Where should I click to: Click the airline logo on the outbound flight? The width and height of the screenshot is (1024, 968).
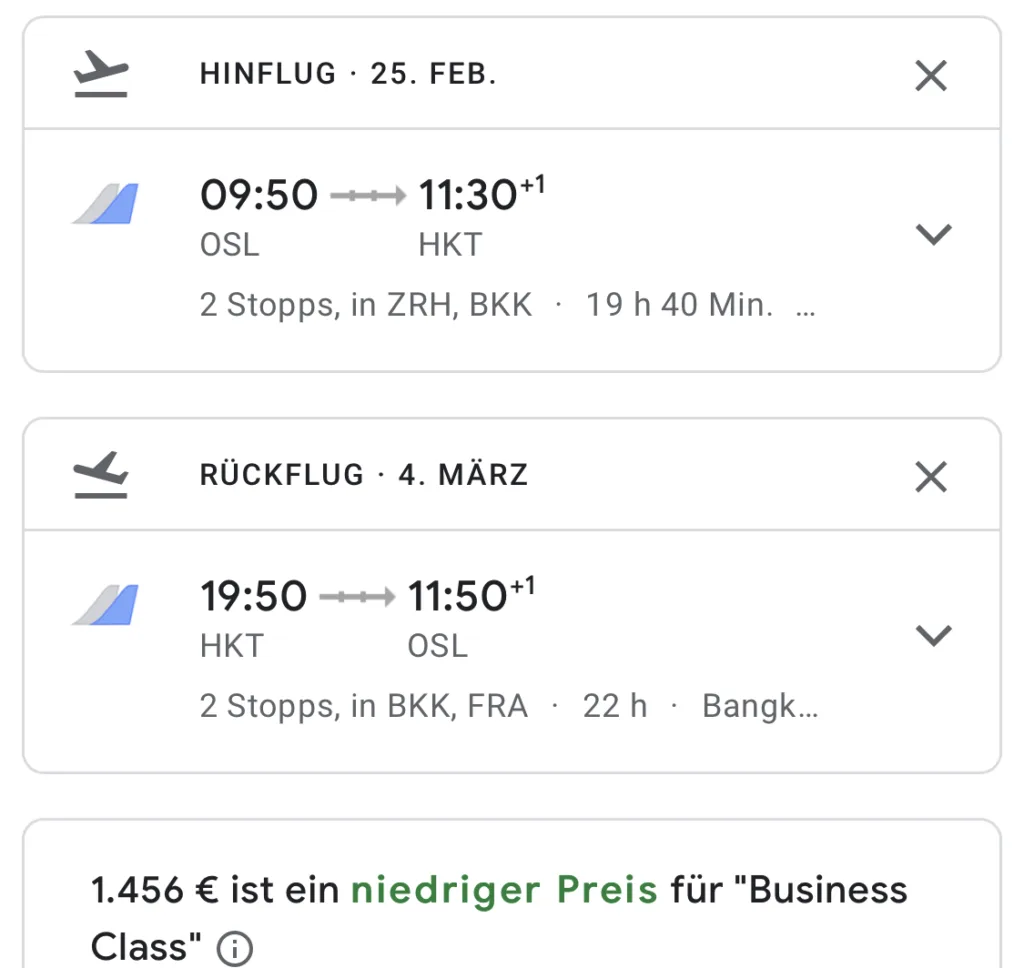(105, 204)
